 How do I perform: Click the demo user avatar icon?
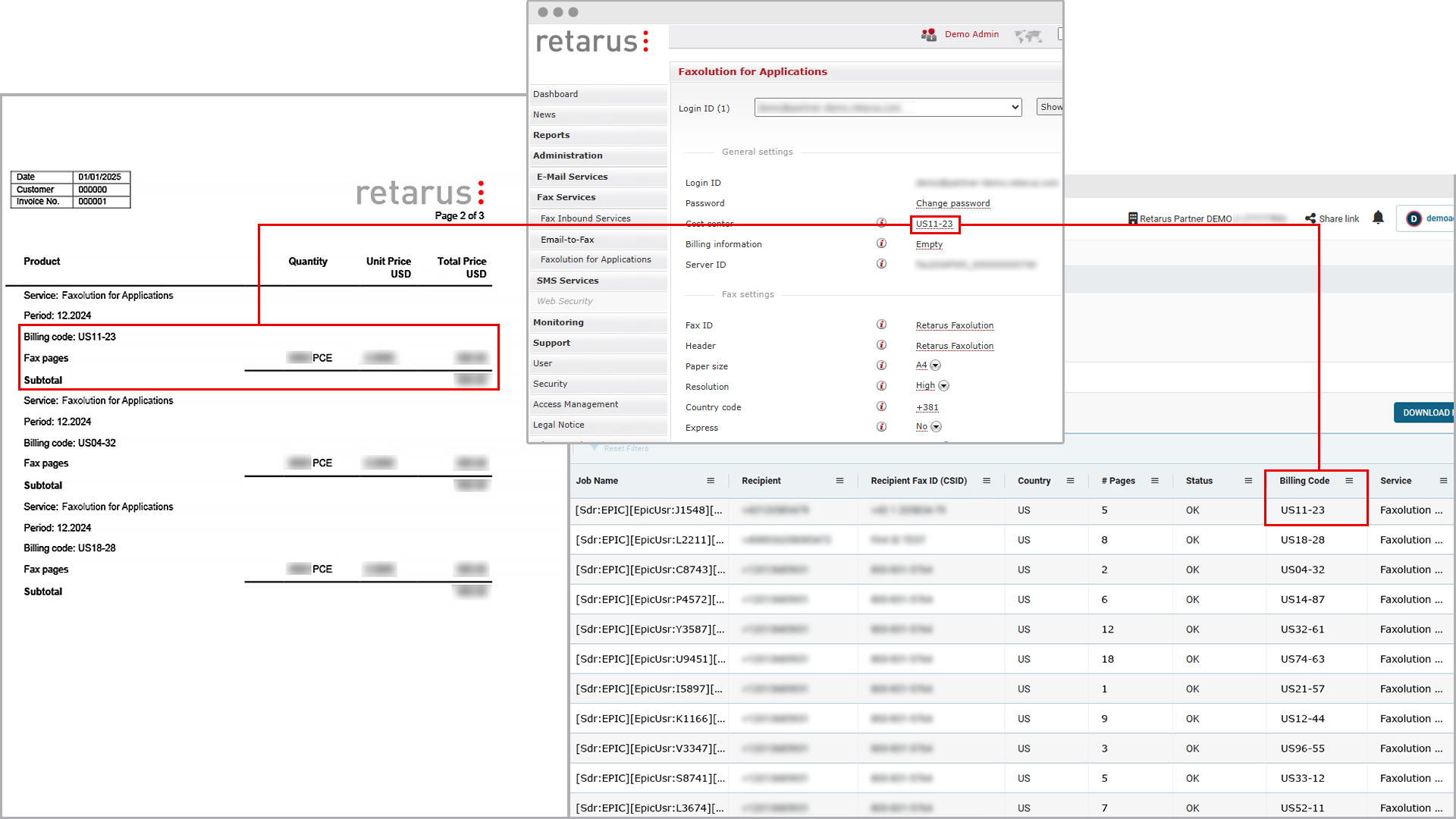tap(1414, 218)
